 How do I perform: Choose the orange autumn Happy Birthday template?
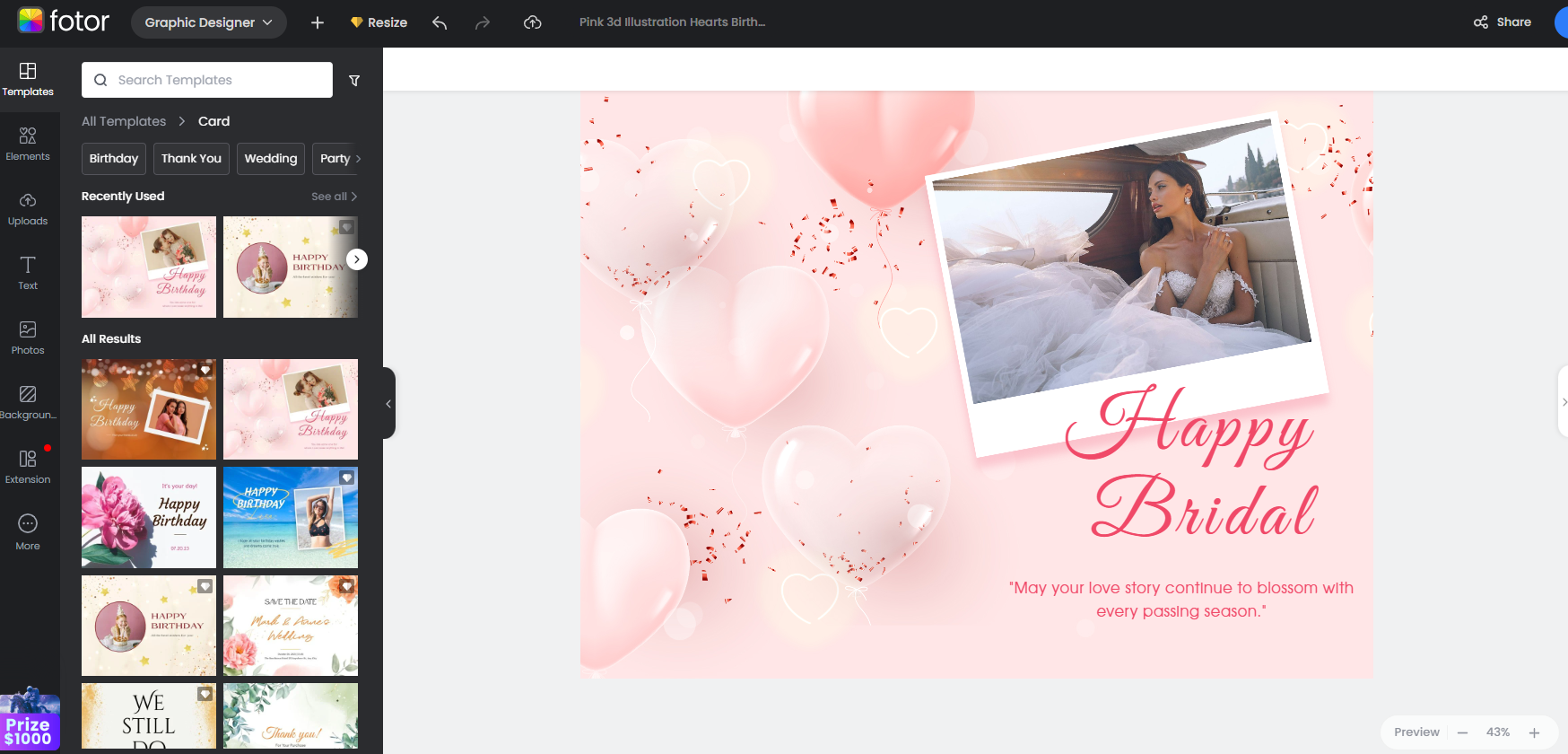point(149,409)
